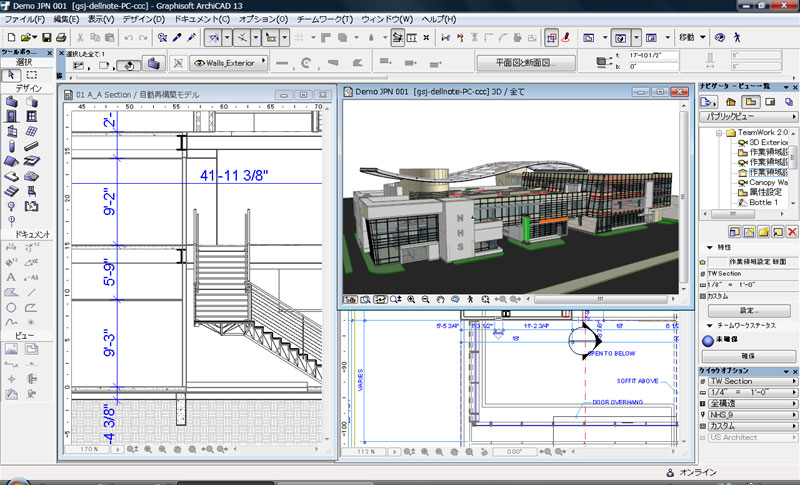
Task: Click the zoom-in magnifier in 3D window
Action: (411, 300)
